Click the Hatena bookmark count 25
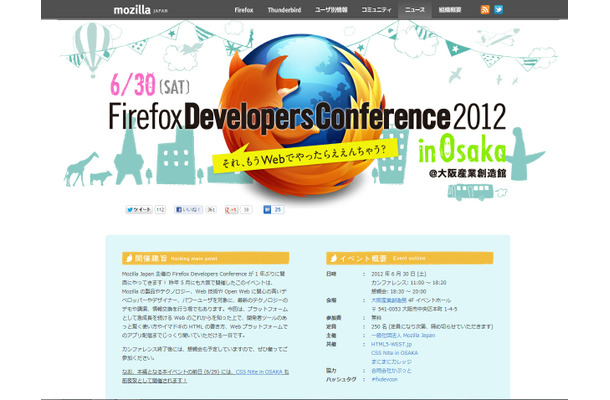 pos(278,210)
